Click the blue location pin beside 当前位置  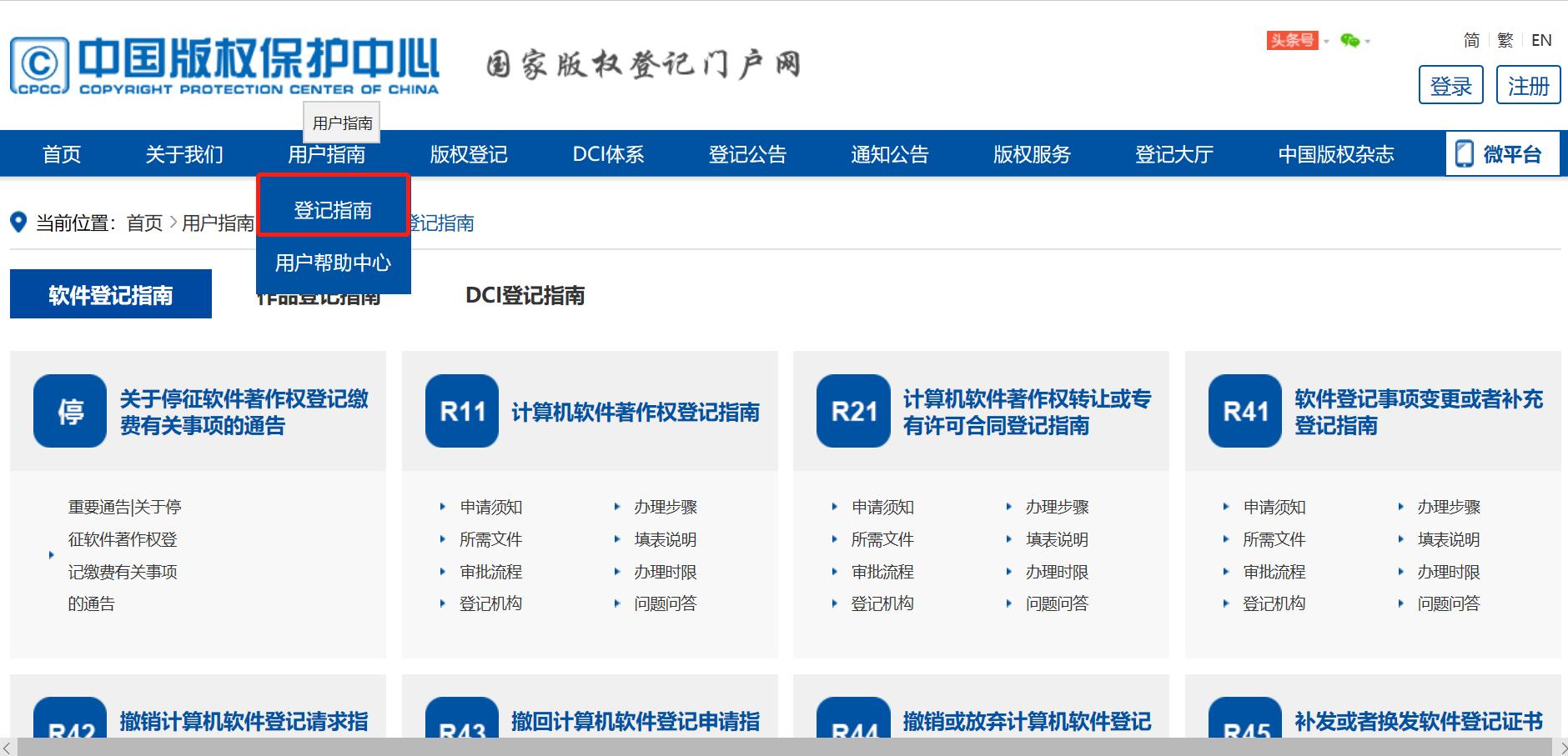pyautogui.click(x=18, y=223)
